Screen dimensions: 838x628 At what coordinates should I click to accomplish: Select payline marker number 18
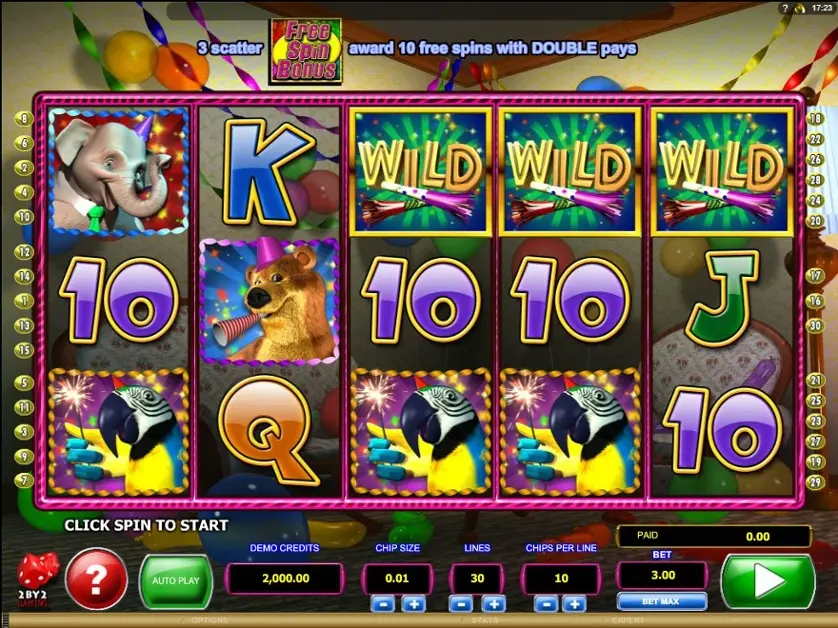pos(816,118)
